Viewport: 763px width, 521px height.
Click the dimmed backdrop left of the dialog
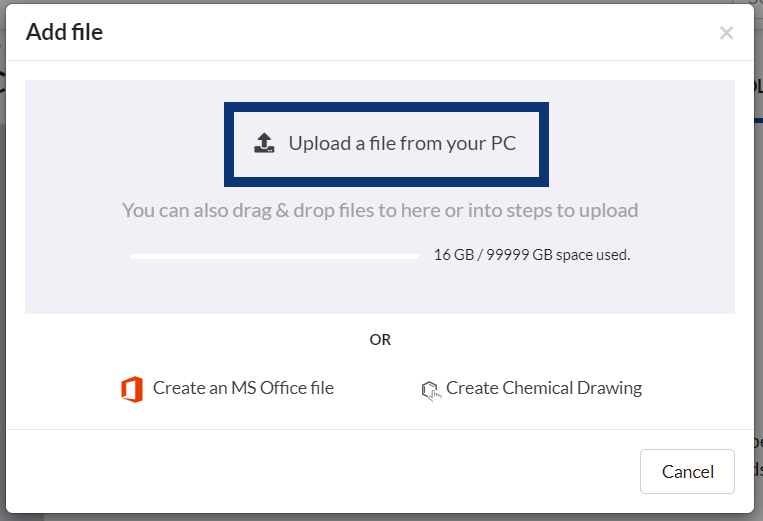(x=3, y=300)
